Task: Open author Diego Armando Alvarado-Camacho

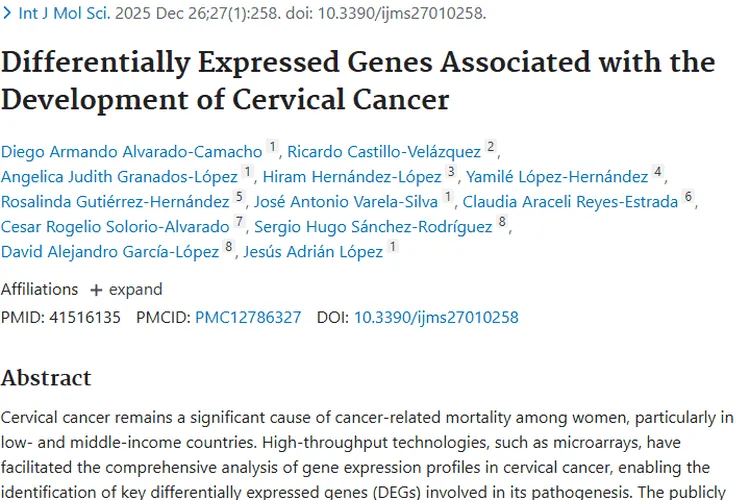Action: point(131,151)
